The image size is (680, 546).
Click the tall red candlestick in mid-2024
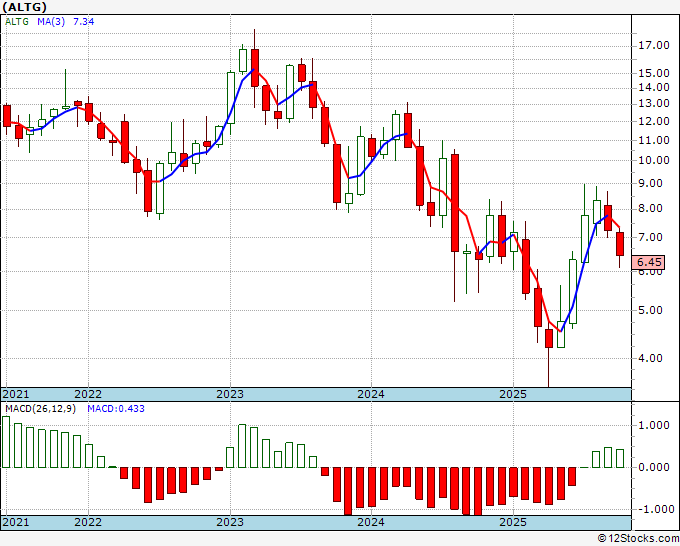coord(454,203)
